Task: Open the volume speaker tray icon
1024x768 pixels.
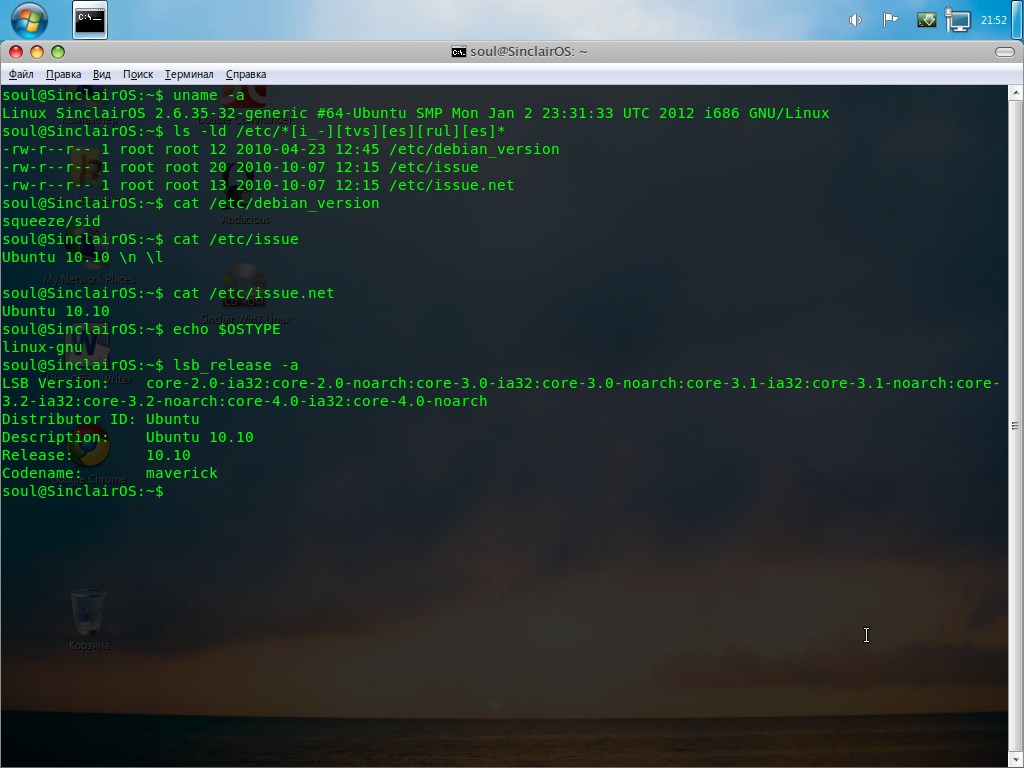Action: pos(855,20)
